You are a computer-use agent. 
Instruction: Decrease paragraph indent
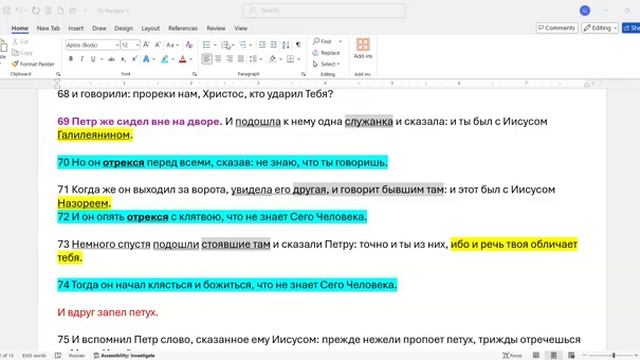262,44
